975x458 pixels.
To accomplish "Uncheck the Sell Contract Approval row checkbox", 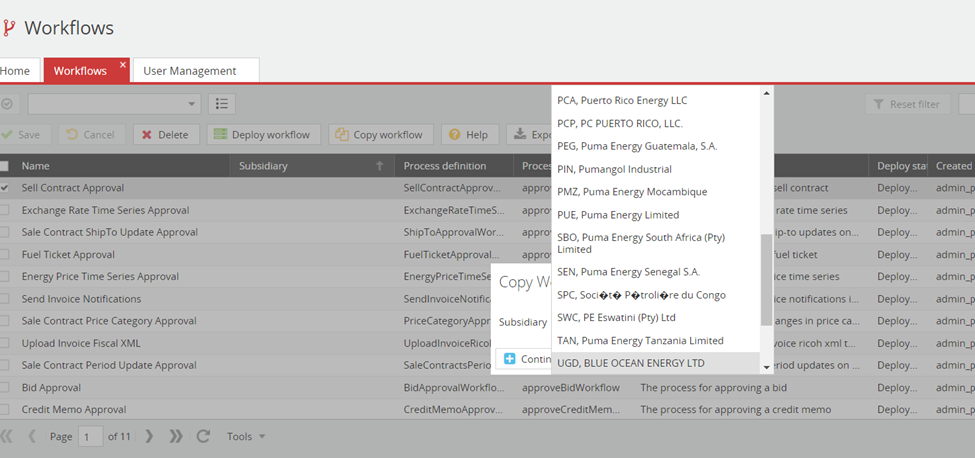I will tap(5, 188).
